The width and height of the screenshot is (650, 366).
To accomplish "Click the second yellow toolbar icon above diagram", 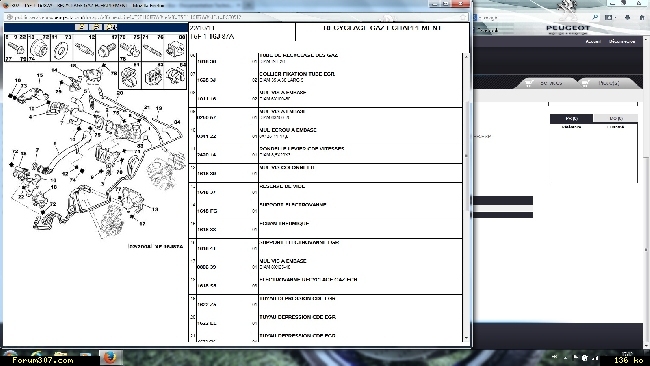I will (96, 27).
